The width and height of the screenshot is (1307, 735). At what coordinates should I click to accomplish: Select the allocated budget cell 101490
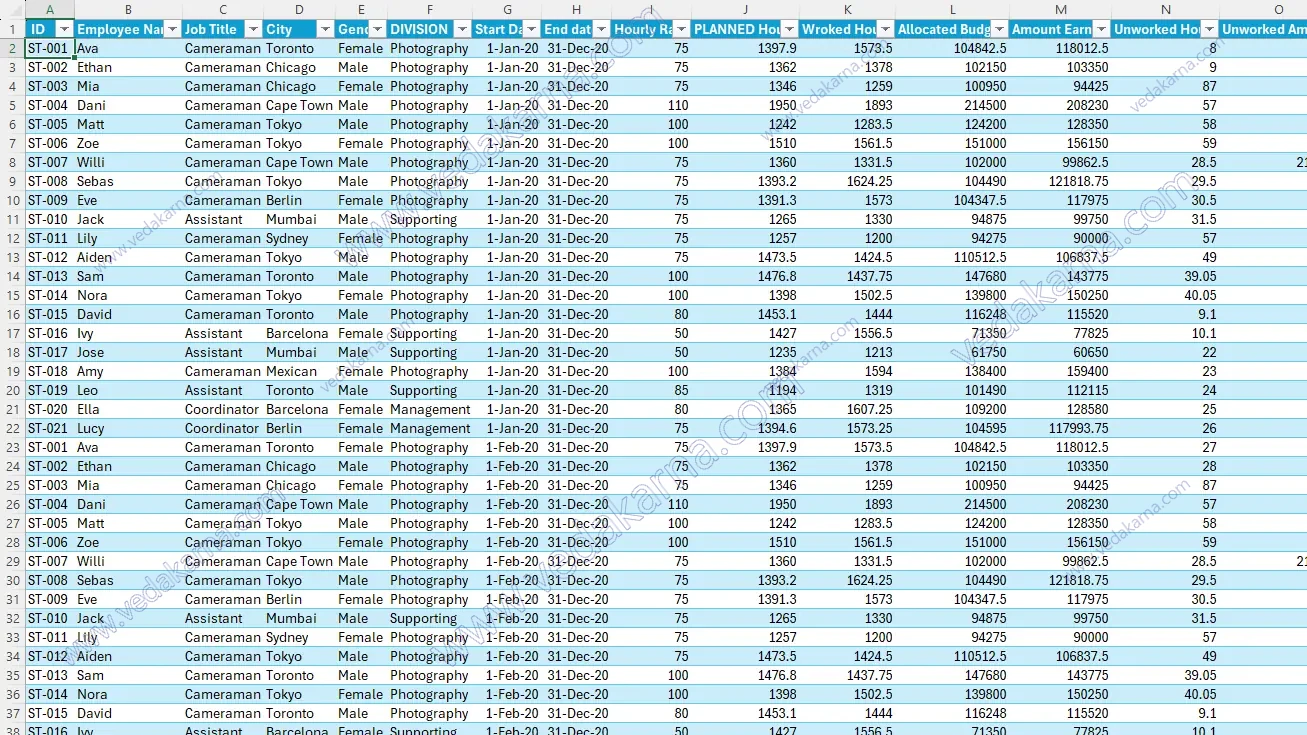point(952,390)
